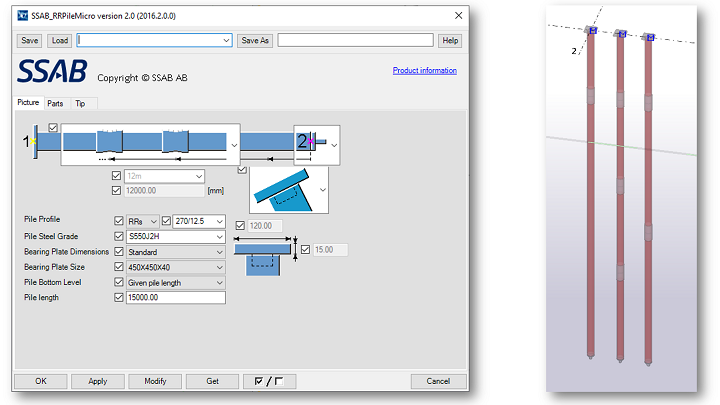Click the Cancel button
The image size is (720, 405).
[x=438, y=381]
